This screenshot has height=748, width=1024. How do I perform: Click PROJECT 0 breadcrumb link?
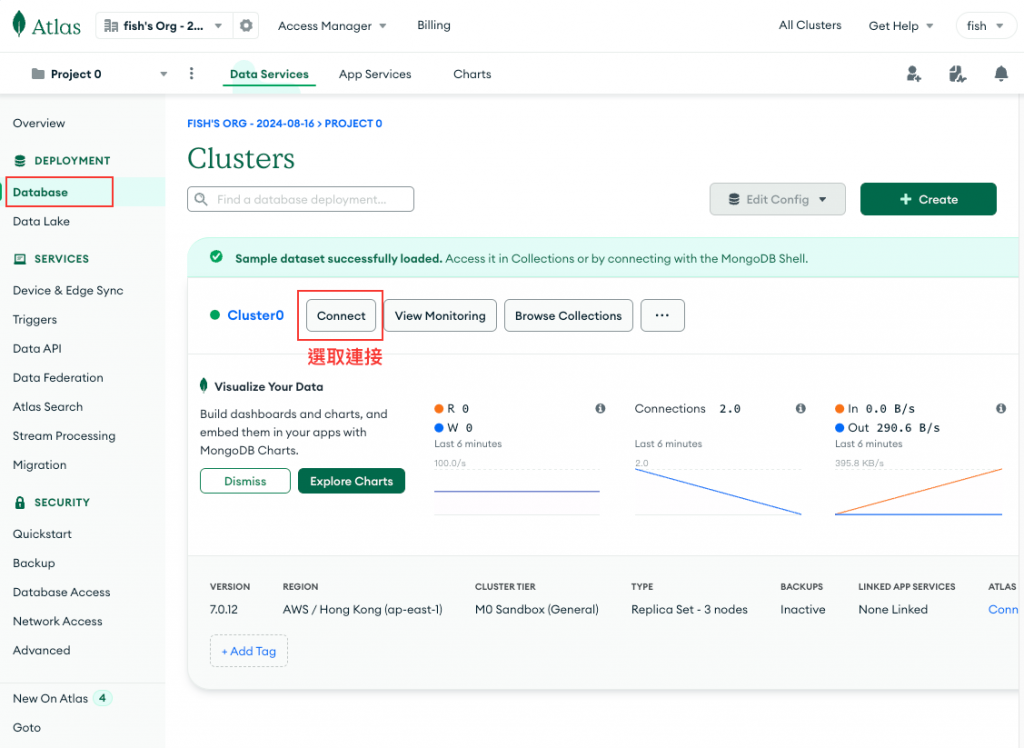[353, 123]
